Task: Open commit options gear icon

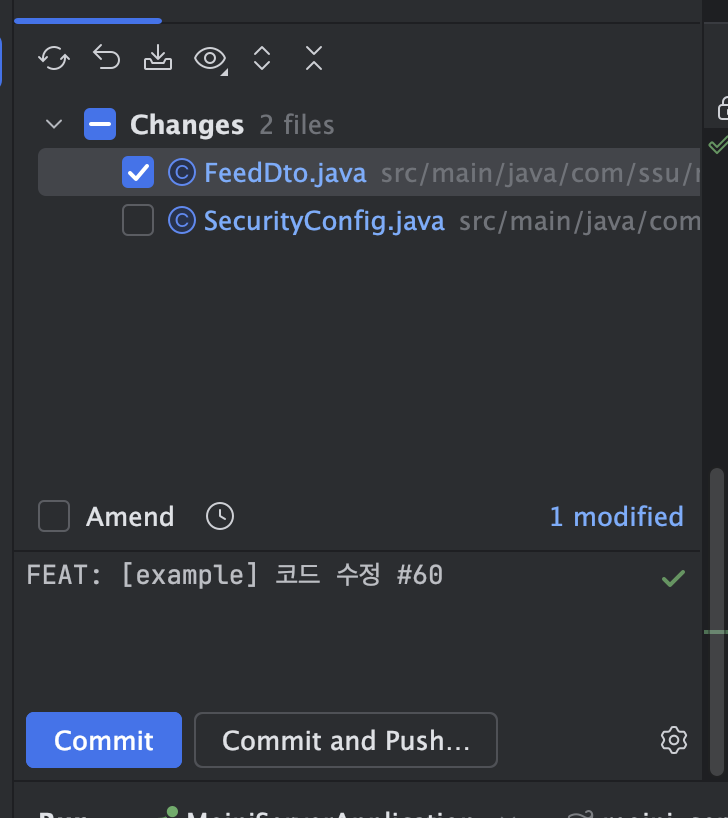Action: point(674,740)
